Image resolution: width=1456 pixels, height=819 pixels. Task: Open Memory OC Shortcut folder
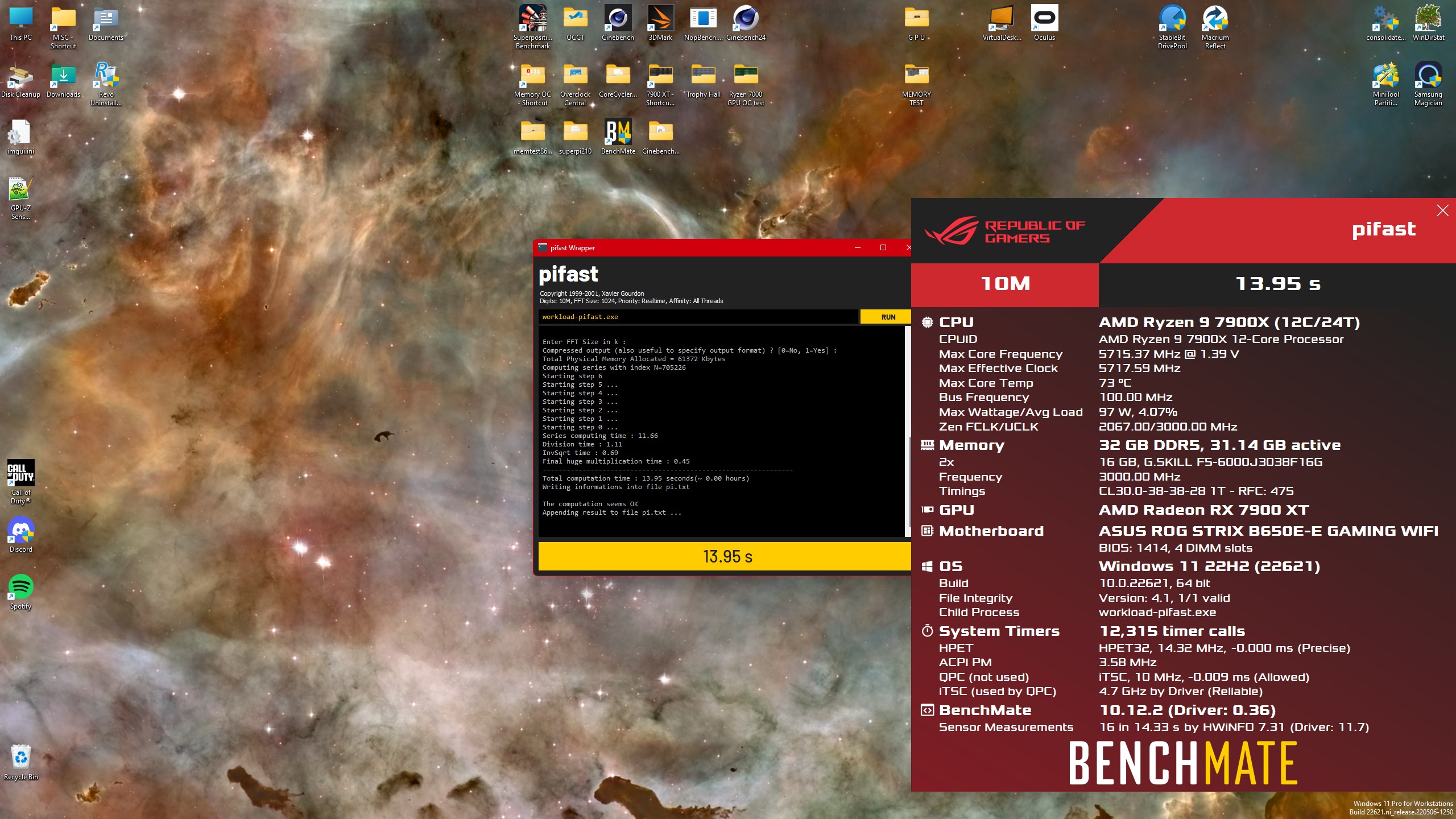pyautogui.click(x=532, y=85)
